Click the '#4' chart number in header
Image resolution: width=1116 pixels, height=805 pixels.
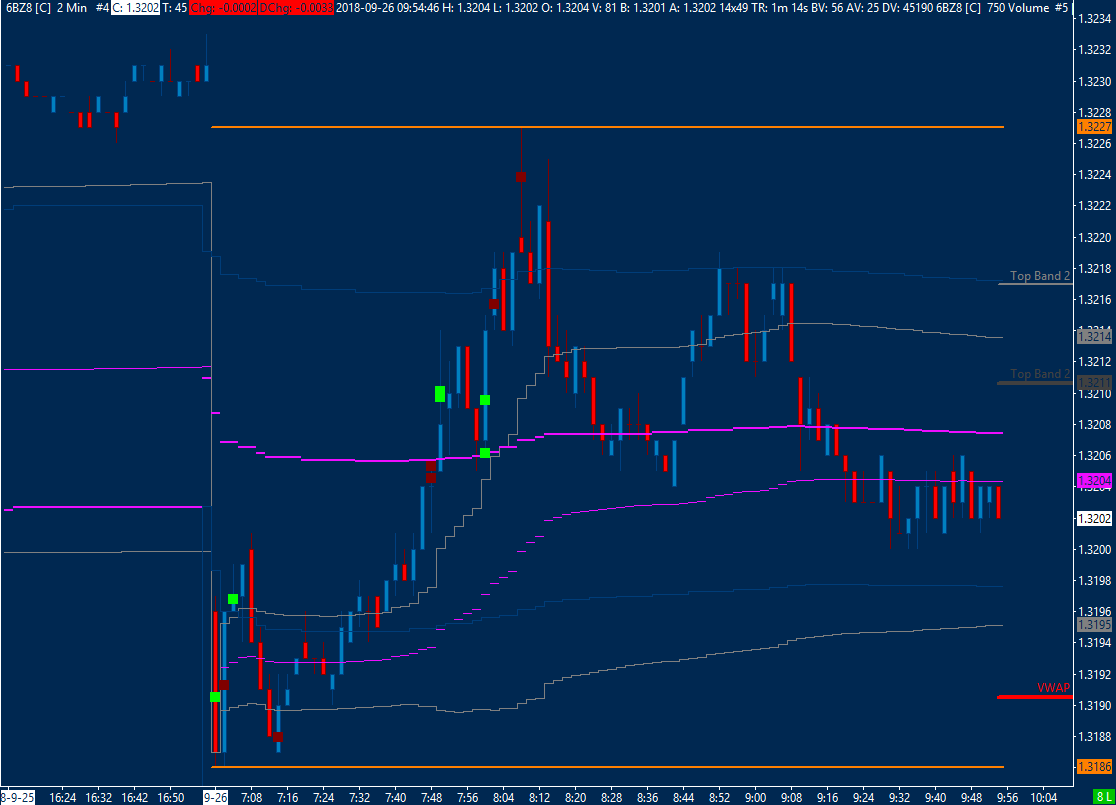coord(102,8)
